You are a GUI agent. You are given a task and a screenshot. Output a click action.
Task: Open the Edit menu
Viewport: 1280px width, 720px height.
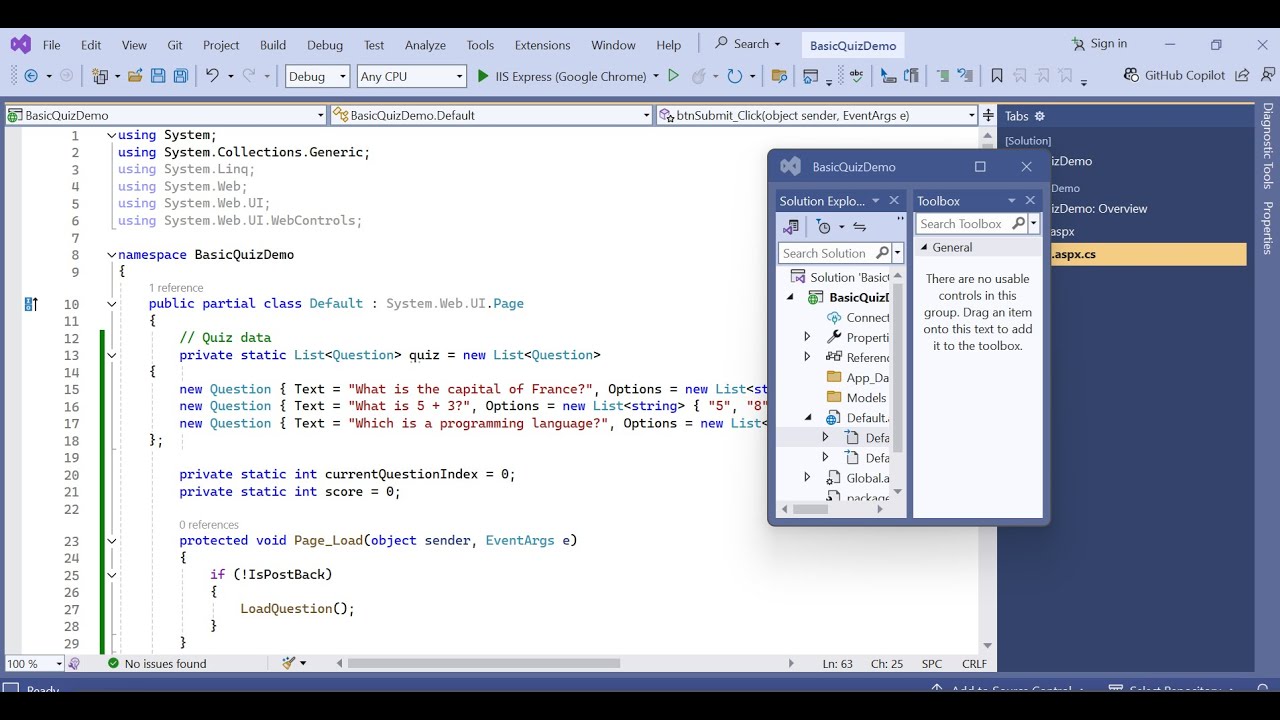(91, 45)
